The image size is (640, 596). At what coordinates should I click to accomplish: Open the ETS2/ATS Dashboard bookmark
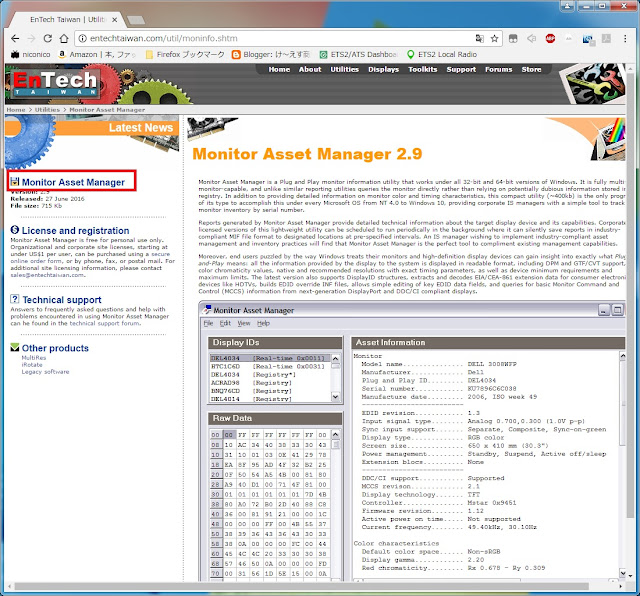click(x=358, y=54)
